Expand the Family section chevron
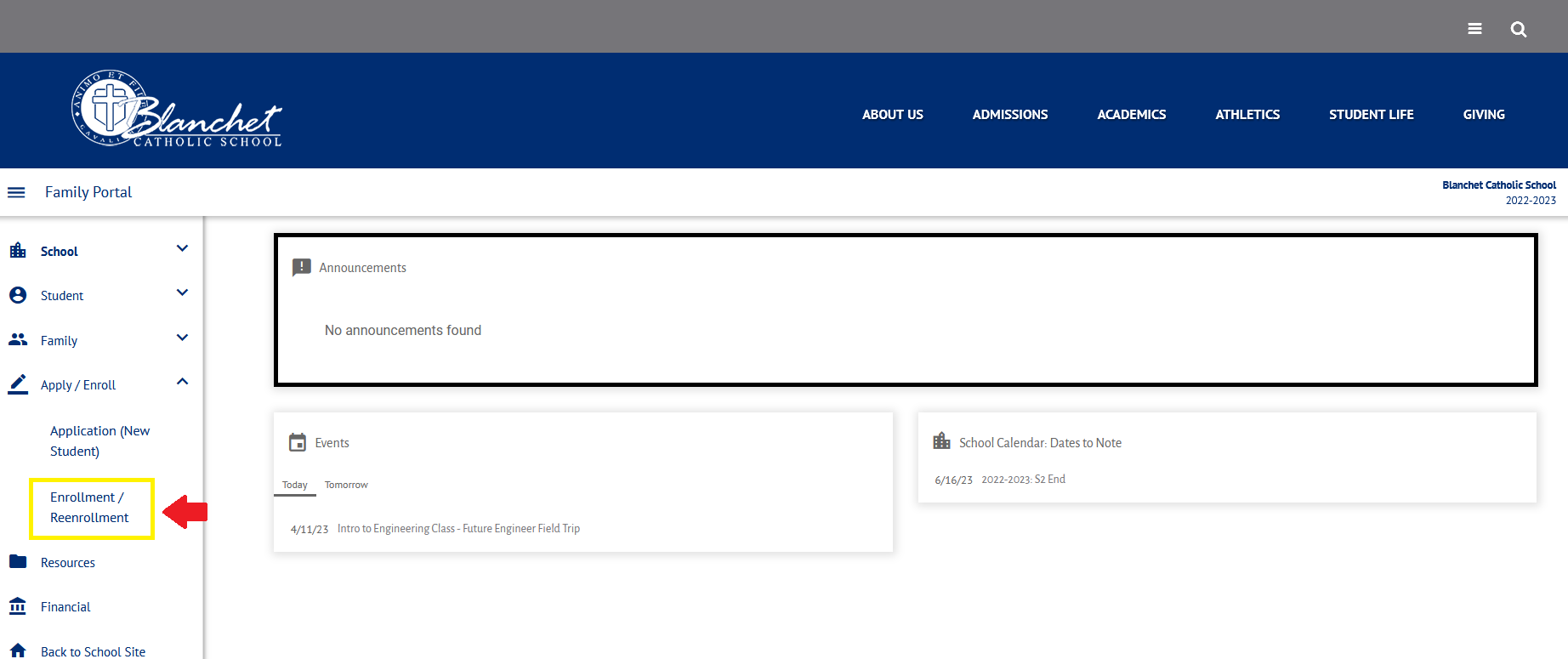This screenshot has height=659, width=1568. pyautogui.click(x=182, y=338)
